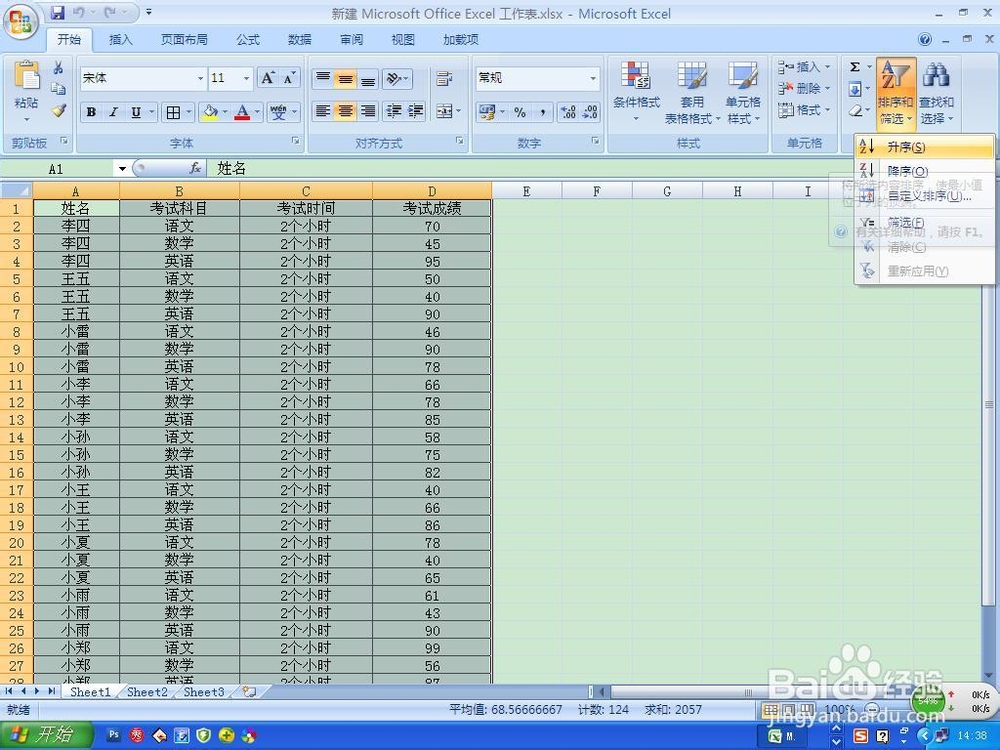Increase indent of cell content
This screenshot has width=1000, height=750.
[416, 112]
